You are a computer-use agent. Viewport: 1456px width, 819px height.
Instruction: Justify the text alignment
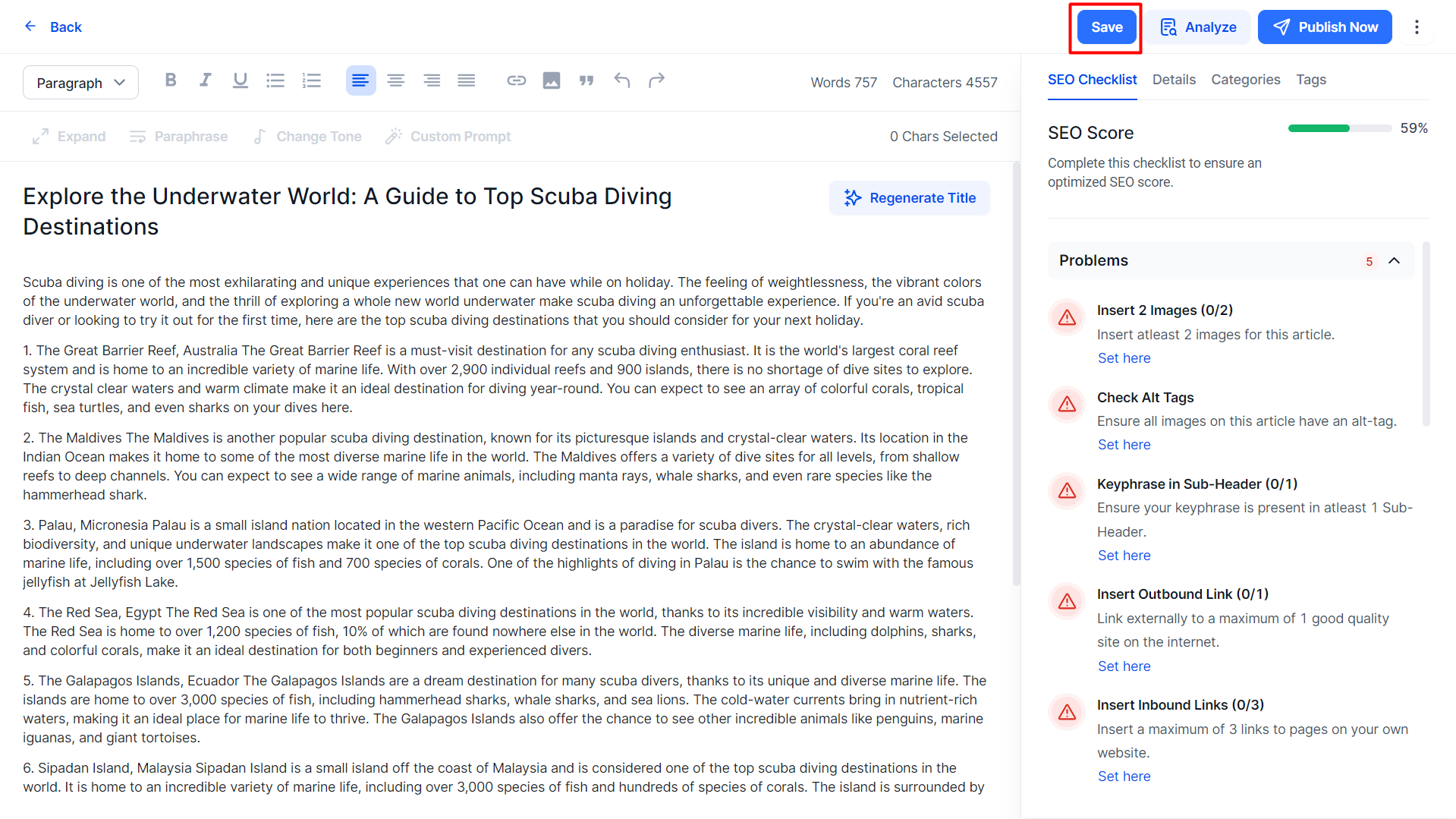[467, 80]
